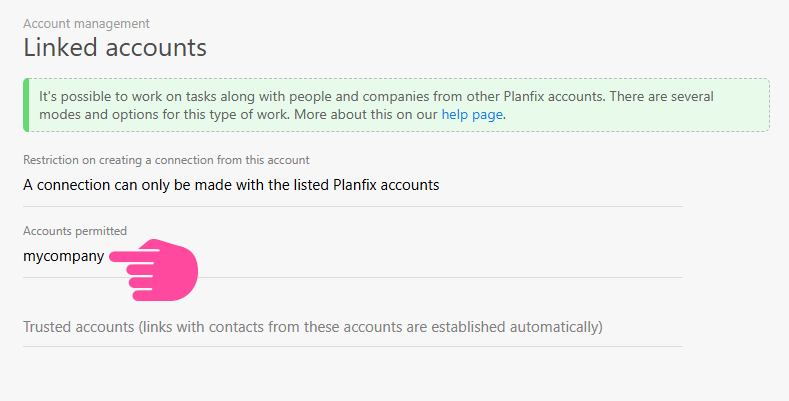The width and height of the screenshot is (789, 401).
Task: Open the help page link
Action: click(x=473, y=115)
